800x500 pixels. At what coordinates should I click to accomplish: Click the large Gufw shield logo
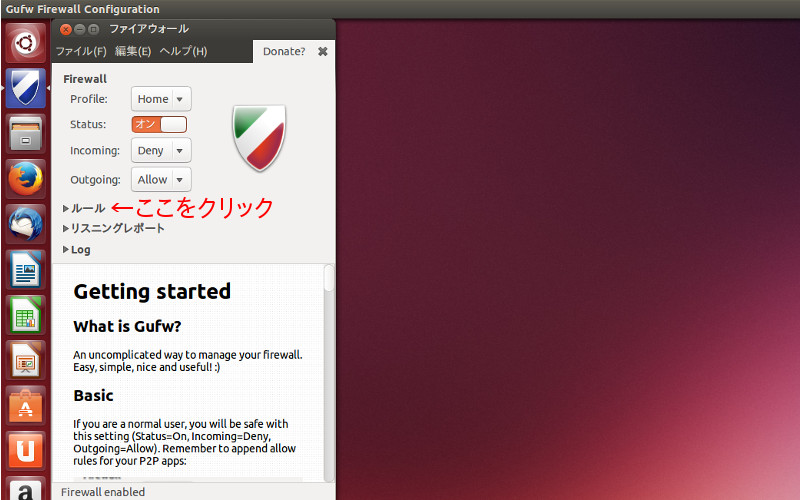point(259,138)
